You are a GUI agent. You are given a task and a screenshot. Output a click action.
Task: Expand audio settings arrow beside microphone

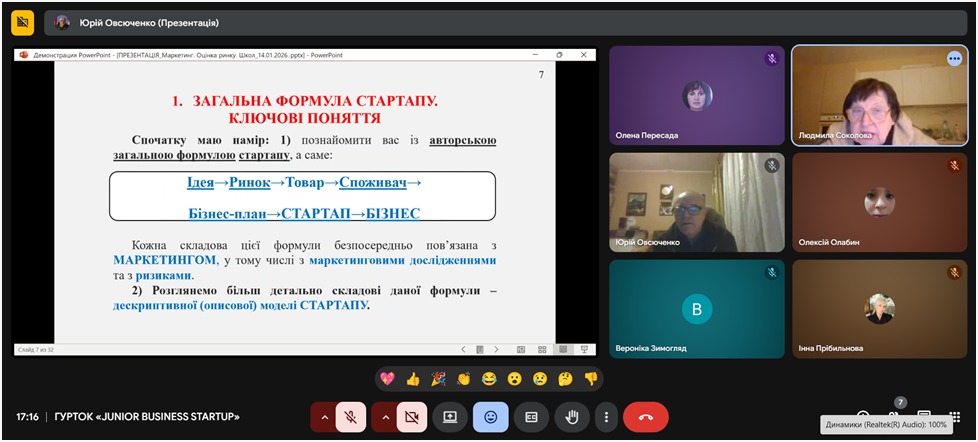tap(323, 417)
